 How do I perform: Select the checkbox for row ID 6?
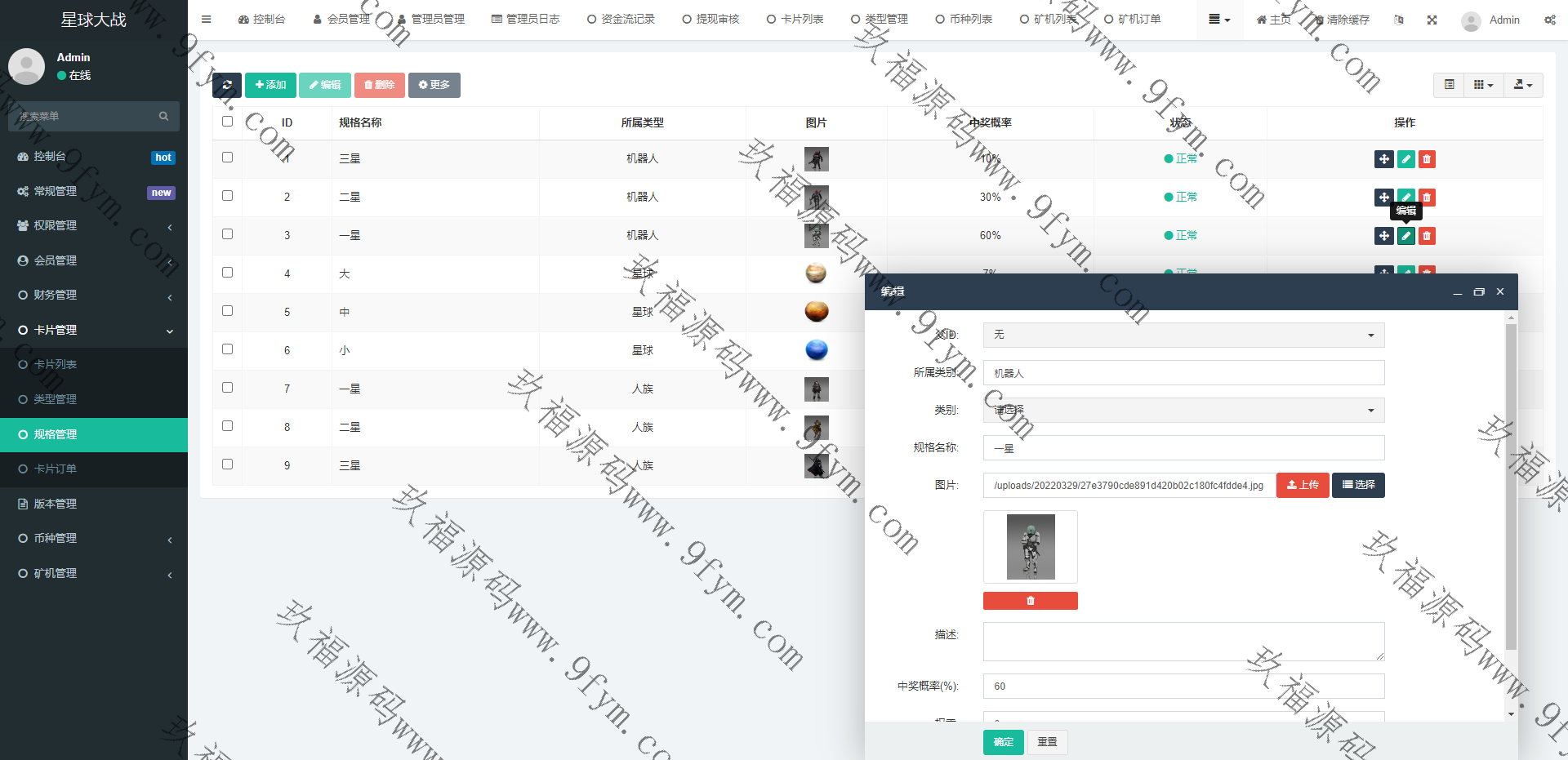click(x=227, y=349)
